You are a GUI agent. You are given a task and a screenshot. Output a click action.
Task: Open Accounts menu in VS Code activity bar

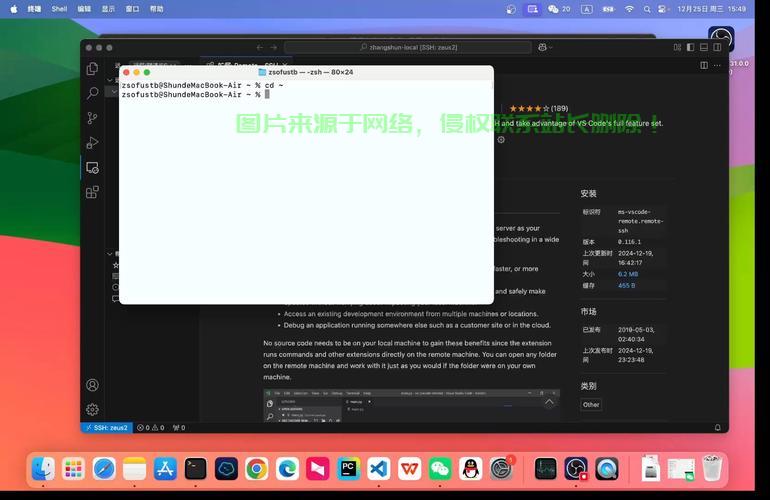click(x=92, y=385)
